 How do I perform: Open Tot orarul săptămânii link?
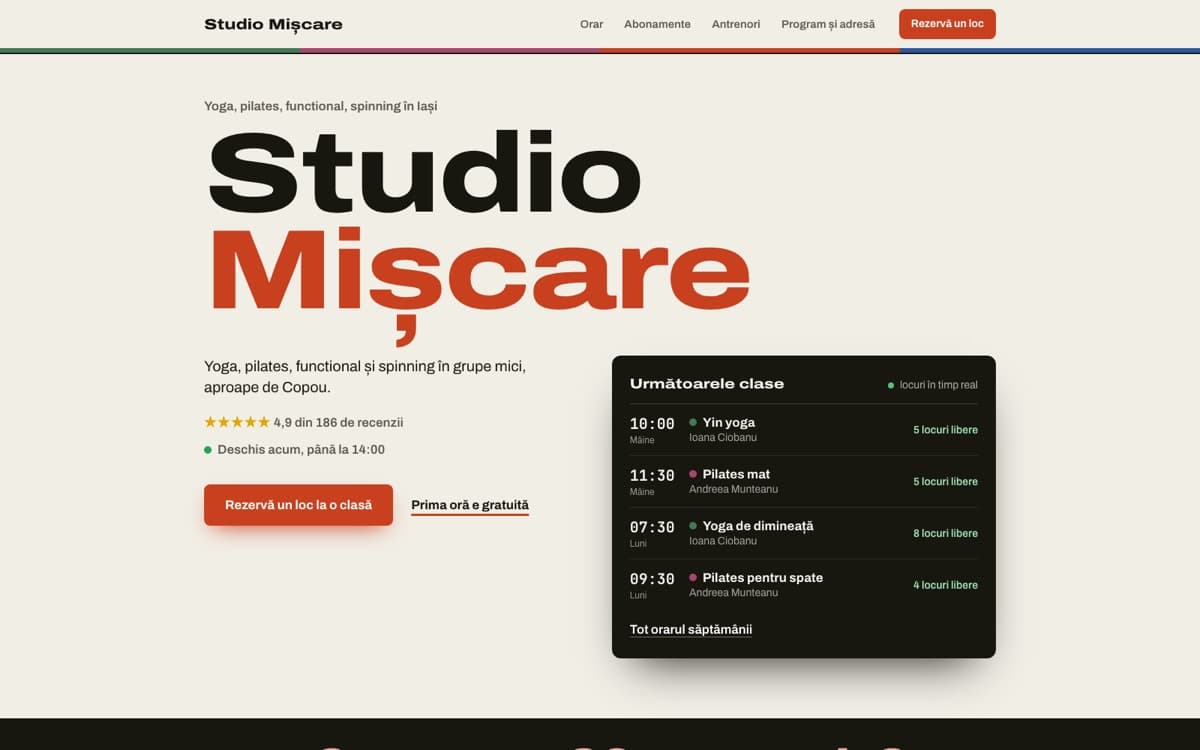(x=691, y=630)
